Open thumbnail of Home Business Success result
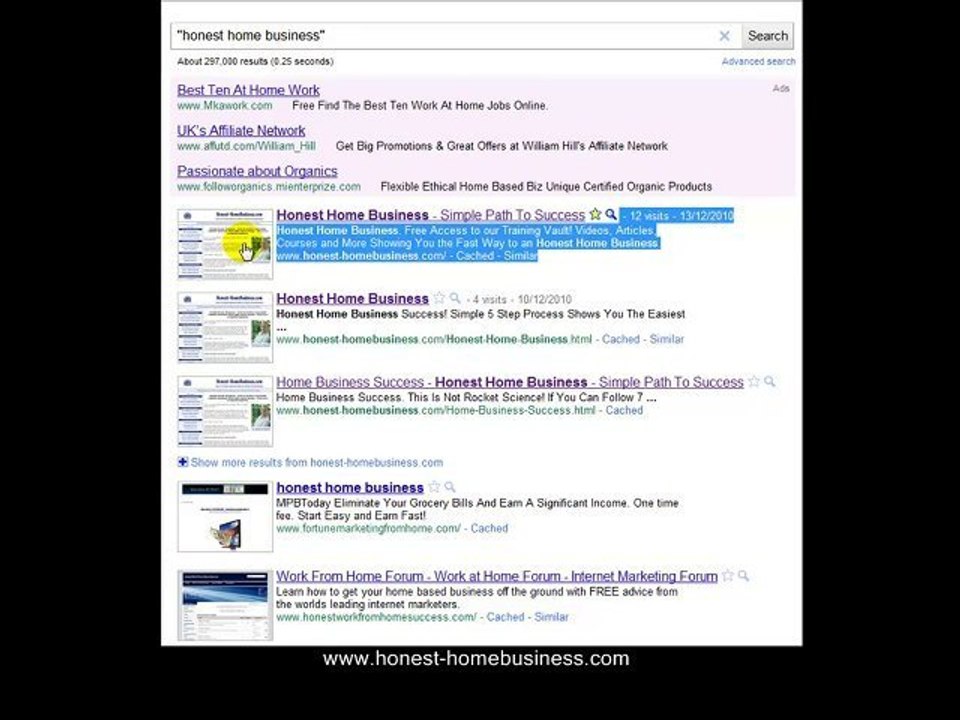 [225, 411]
